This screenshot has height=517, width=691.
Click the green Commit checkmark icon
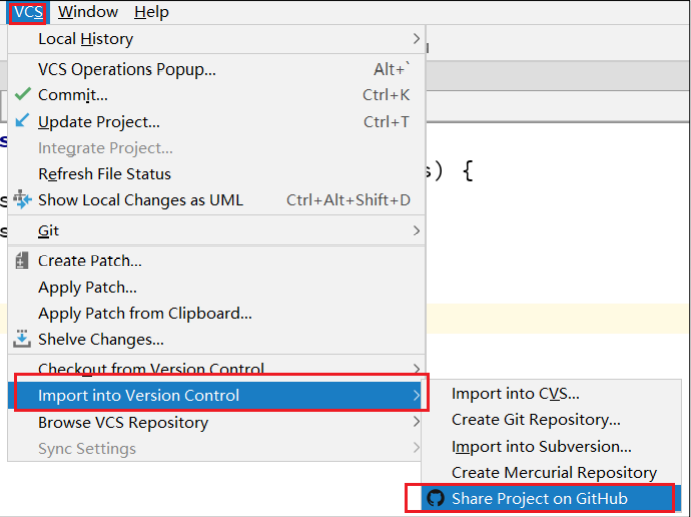22,95
